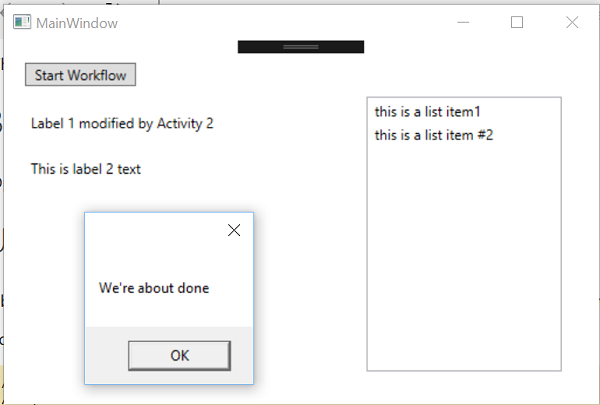Click the "This is label 2 text" label
600x405 pixels.
click(86, 169)
